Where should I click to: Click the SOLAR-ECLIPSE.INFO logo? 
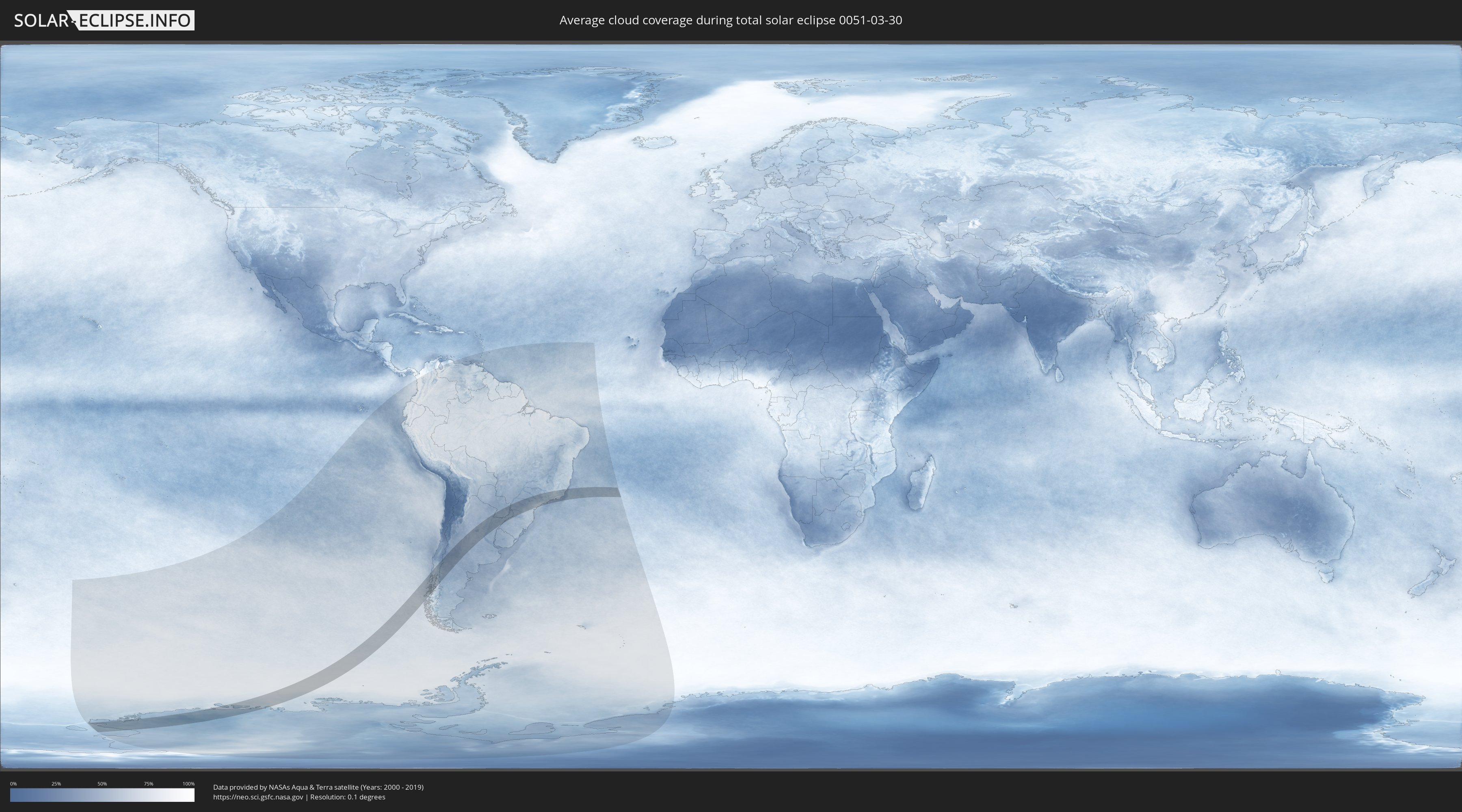tap(104, 20)
